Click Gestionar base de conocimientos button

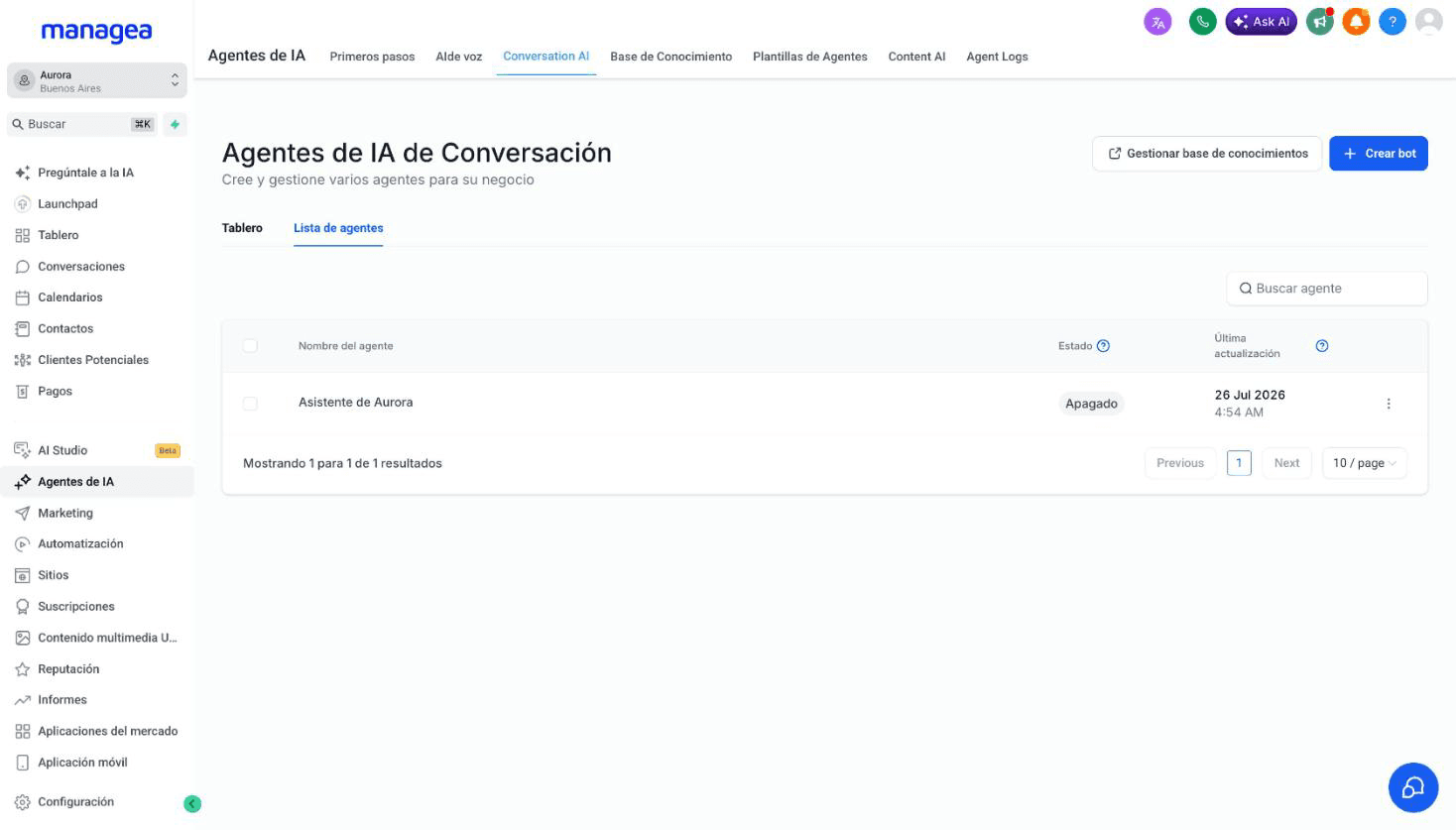tap(1207, 154)
